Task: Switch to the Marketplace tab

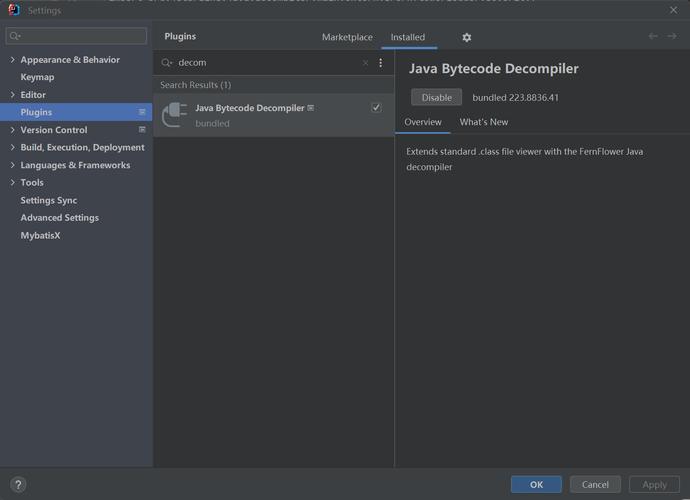Action: (347, 37)
